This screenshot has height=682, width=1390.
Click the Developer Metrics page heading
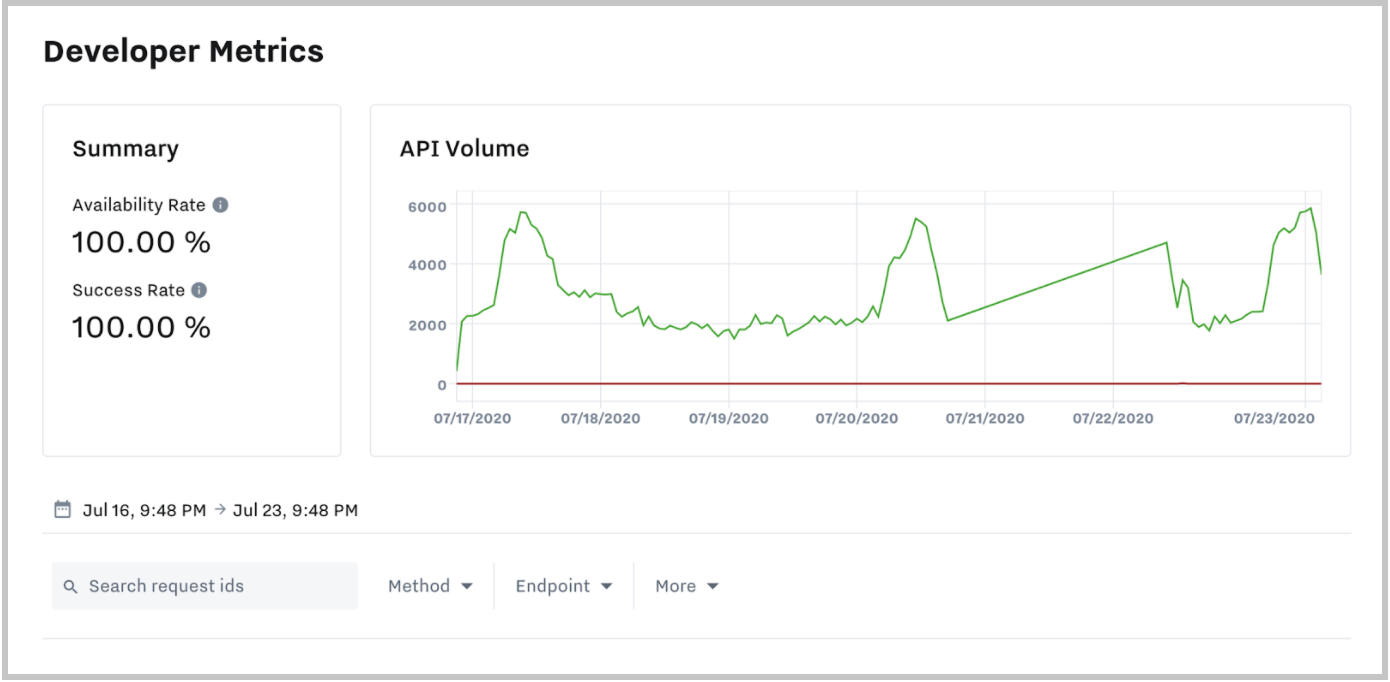[183, 51]
